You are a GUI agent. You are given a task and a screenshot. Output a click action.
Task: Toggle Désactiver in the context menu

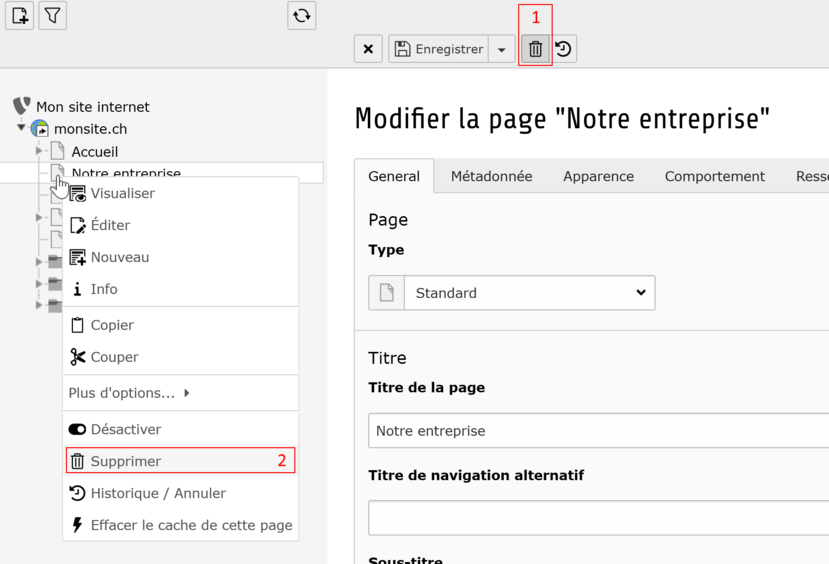tap(125, 429)
